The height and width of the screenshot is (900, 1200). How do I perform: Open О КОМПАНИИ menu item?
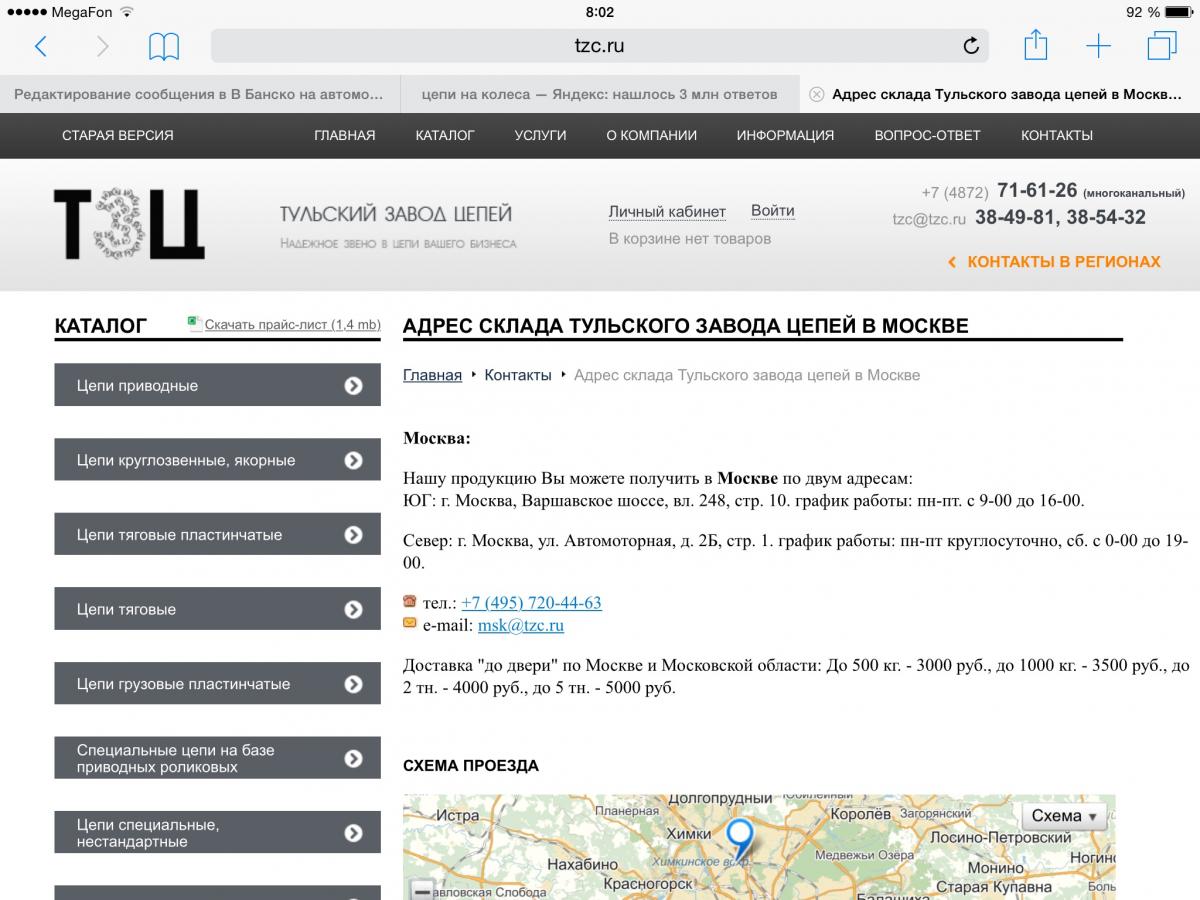tap(651, 135)
